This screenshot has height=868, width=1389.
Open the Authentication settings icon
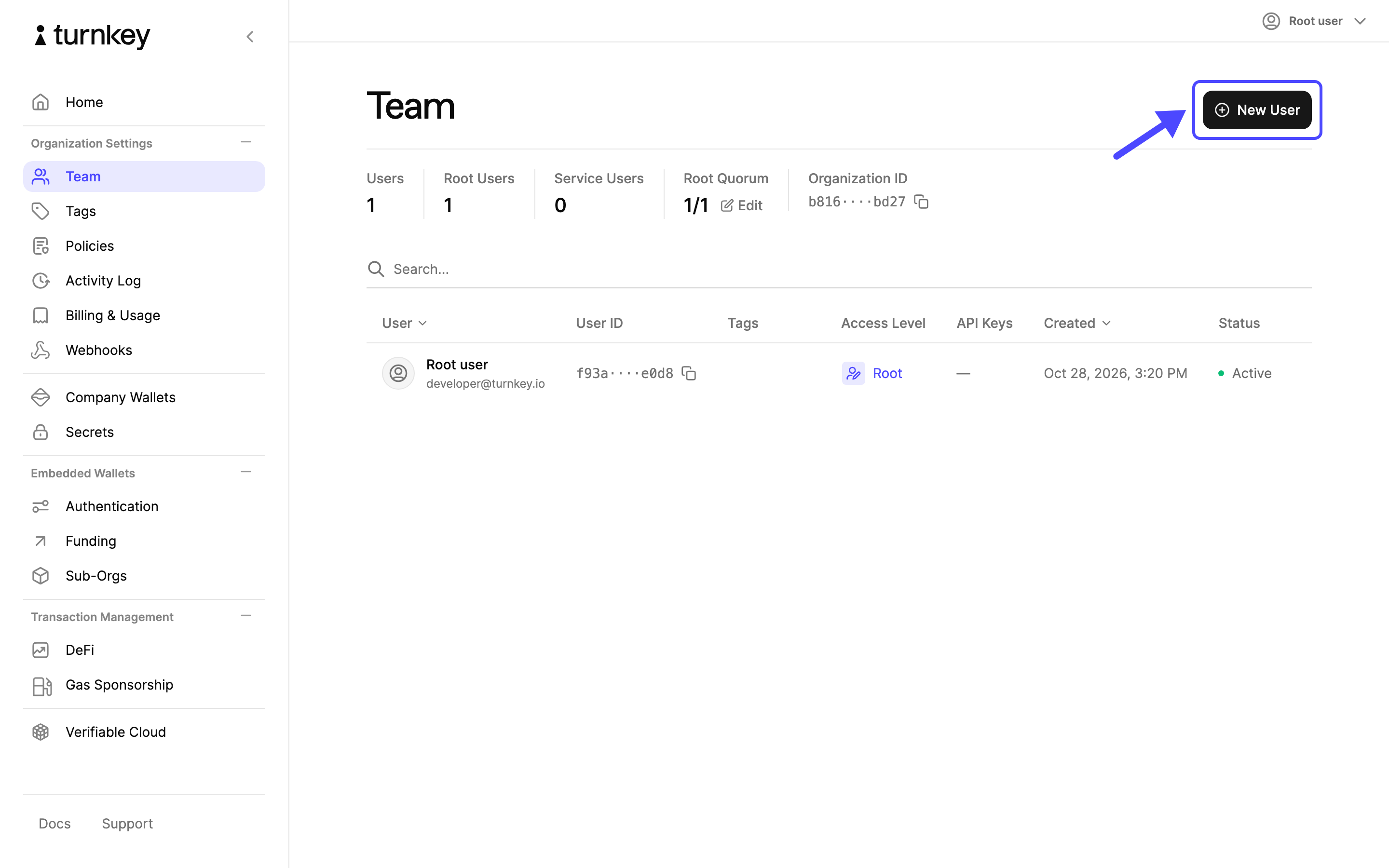click(x=40, y=506)
